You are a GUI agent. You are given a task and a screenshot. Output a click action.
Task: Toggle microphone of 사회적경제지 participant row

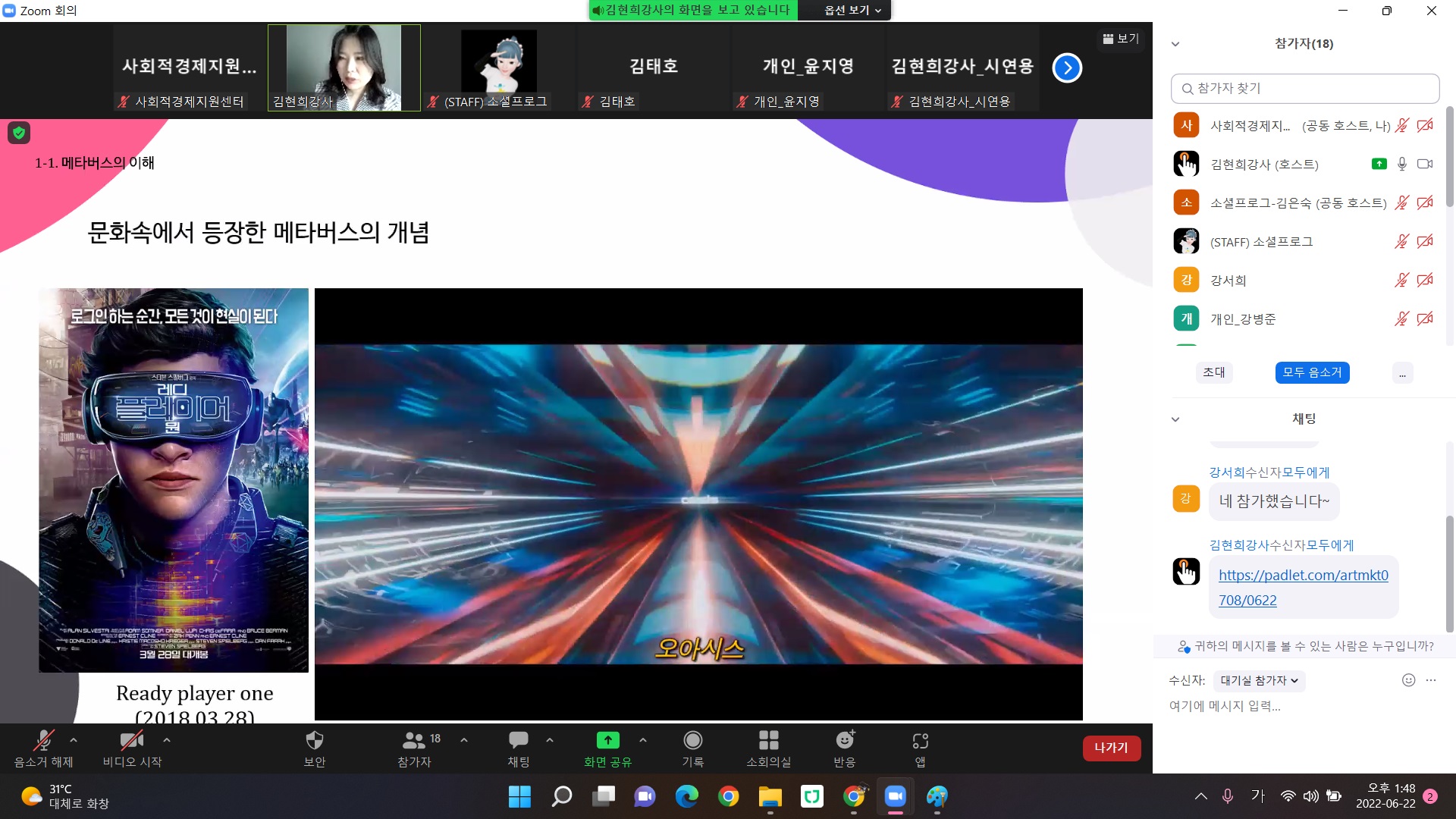(x=1402, y=126)
